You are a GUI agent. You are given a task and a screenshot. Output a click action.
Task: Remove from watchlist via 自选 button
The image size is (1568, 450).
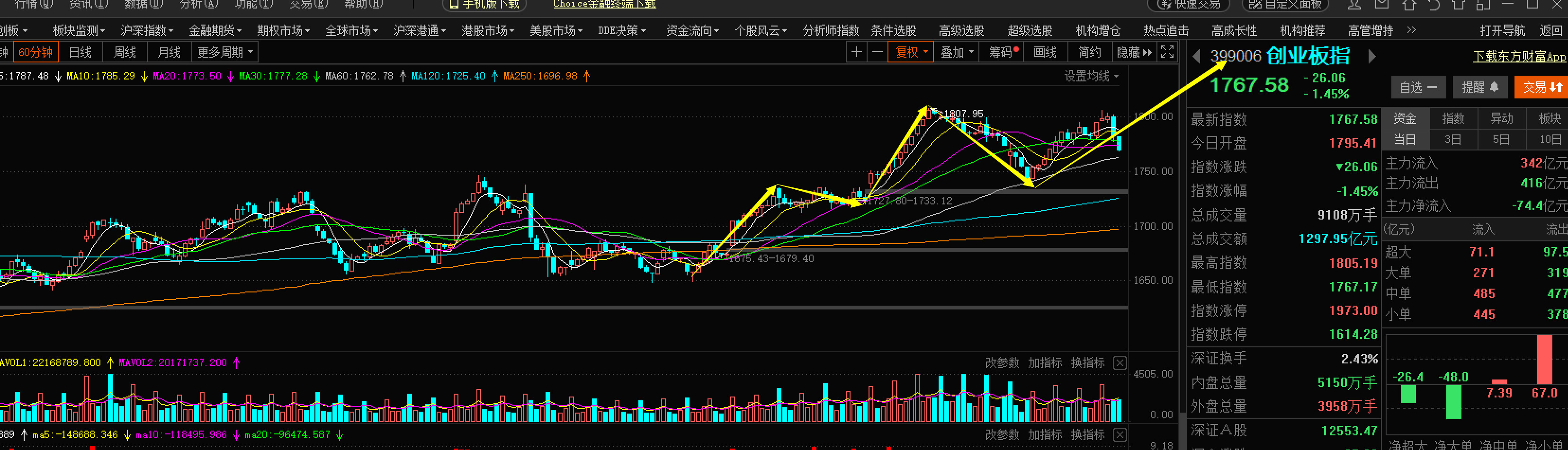point(1418,88)
